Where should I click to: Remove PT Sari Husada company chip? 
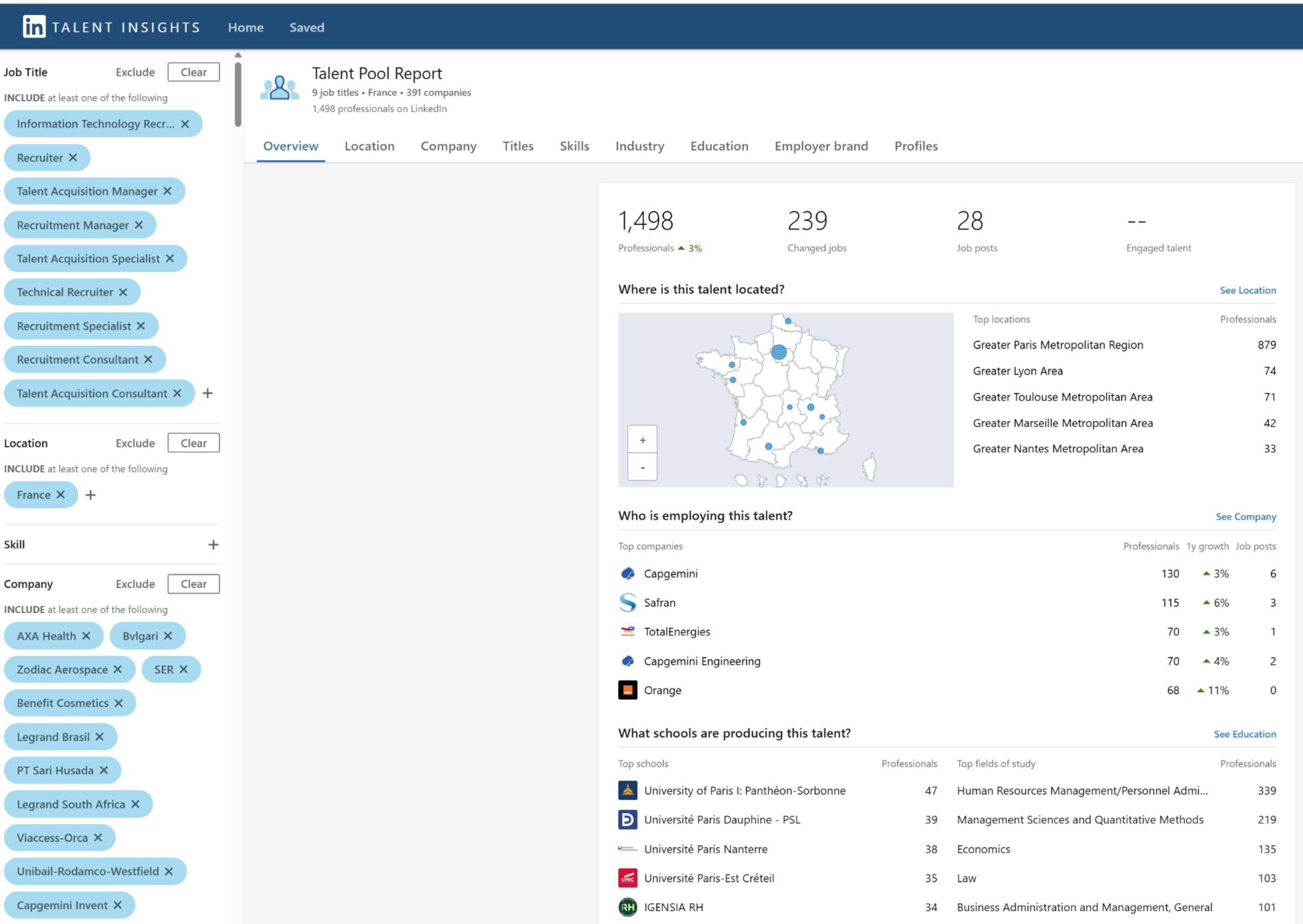pyautogui.click(x=104, y=771)
